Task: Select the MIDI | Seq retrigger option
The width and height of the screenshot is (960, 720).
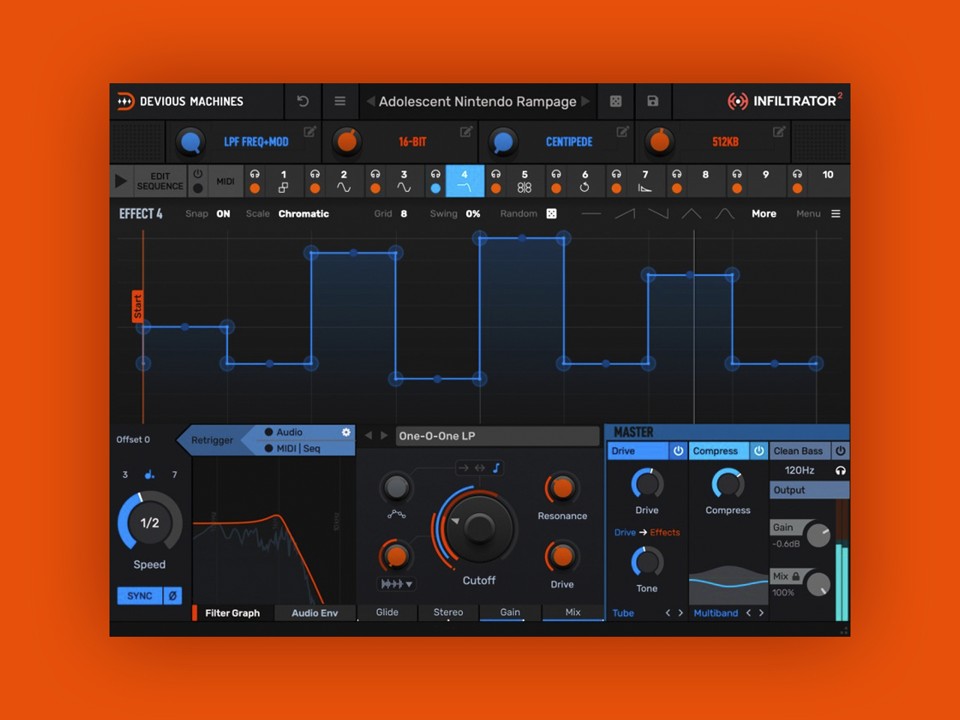Action: coord(293,449)
